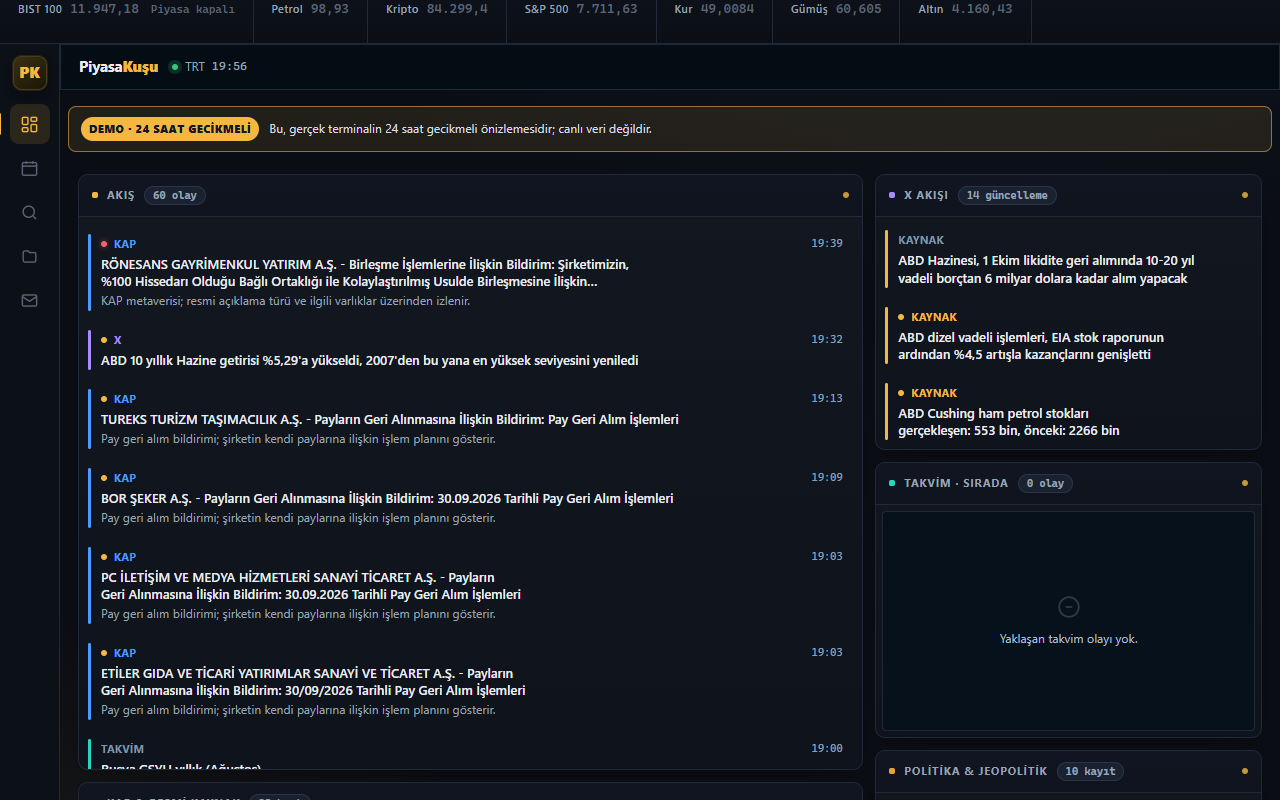Open the ABD Hazinesi 1 Ekim likidite update
The image size is (1280, 800).
1068,260
